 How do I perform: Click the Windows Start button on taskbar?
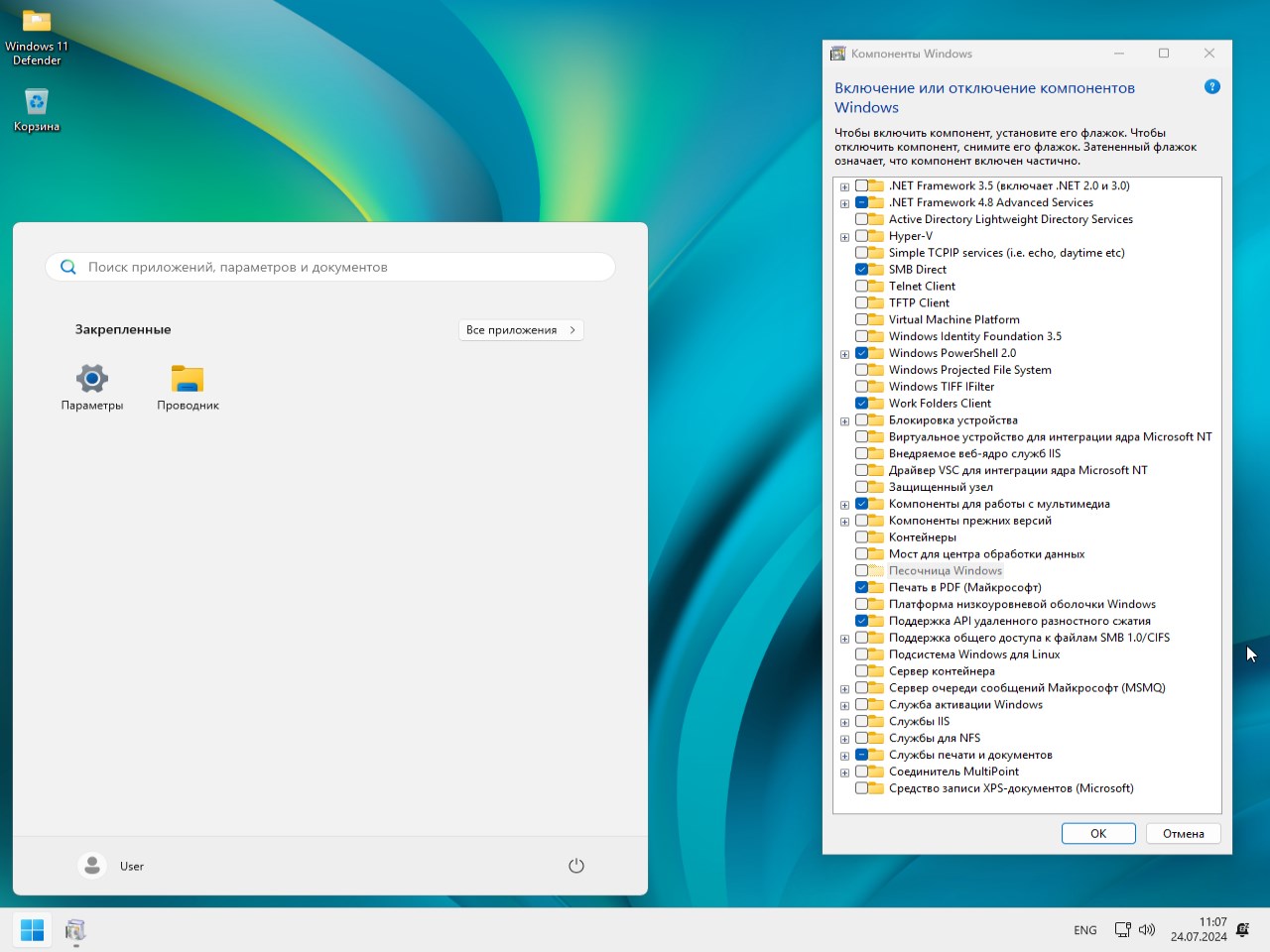pyautogui.click(x=32, y=930)
